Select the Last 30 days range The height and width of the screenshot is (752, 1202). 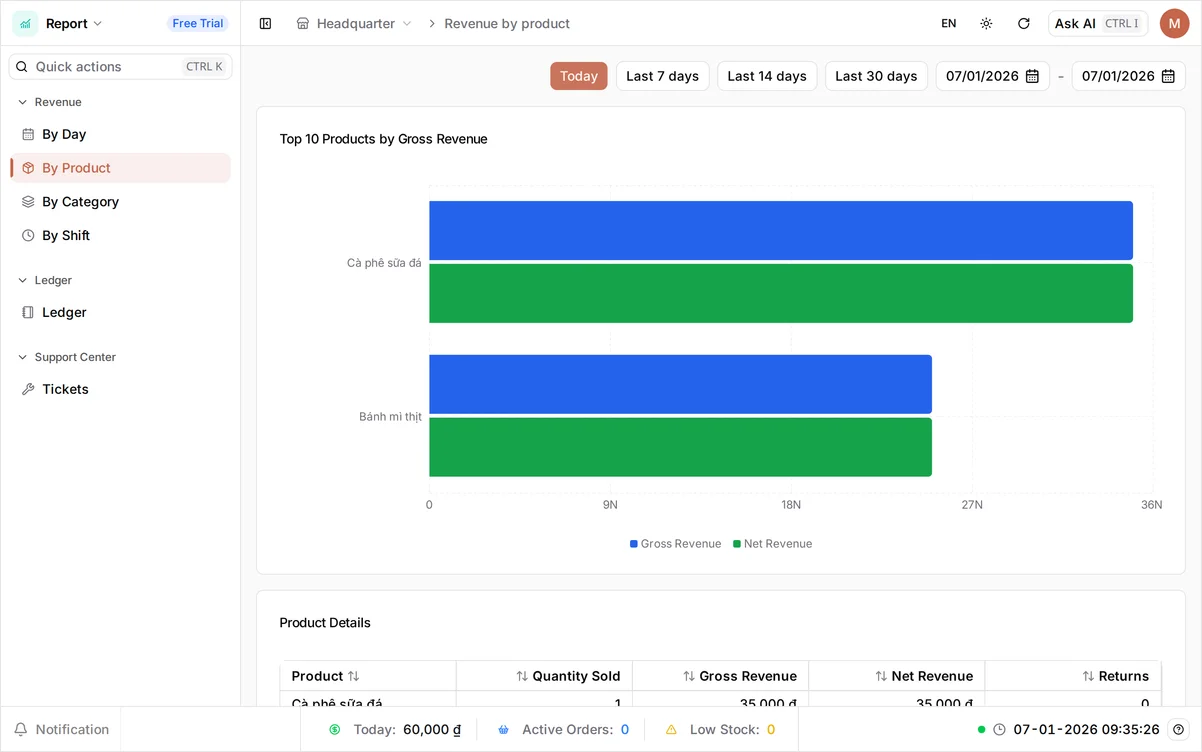(x=876, y=76)
